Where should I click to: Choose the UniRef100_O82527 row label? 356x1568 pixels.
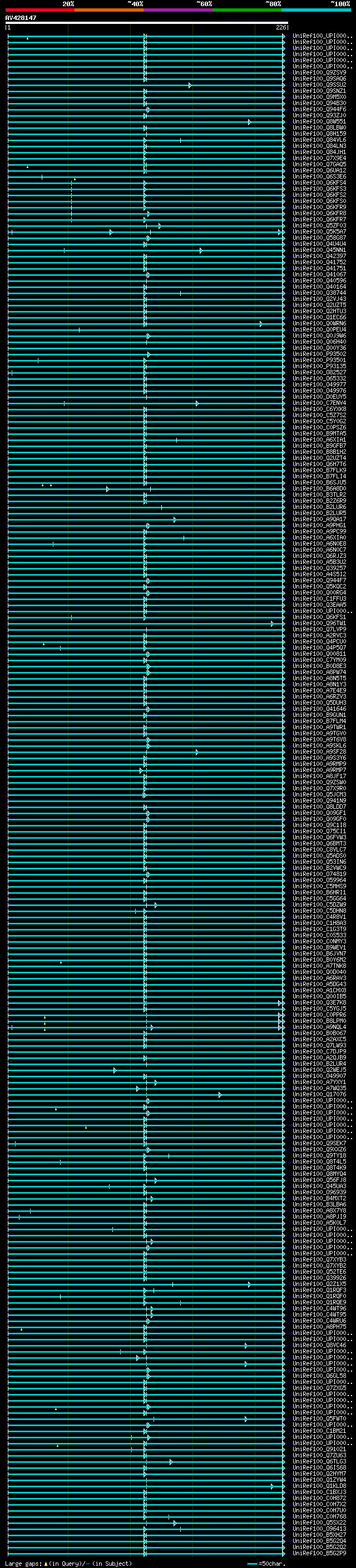click(x=319, y=373)
